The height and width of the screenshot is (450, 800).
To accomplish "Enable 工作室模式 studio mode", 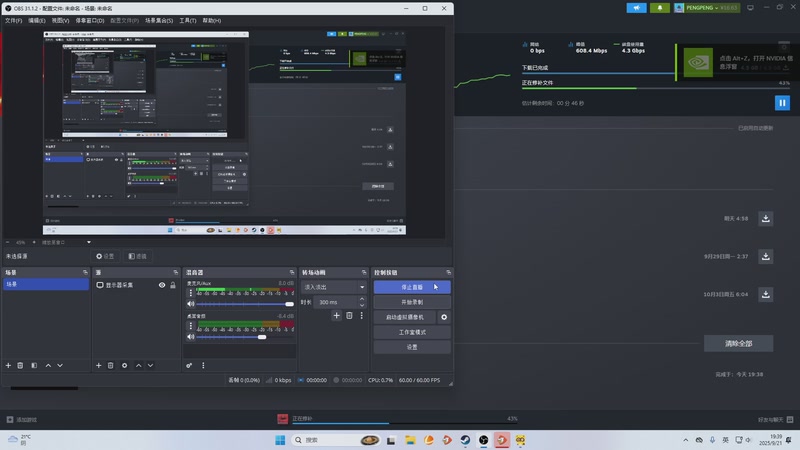I will coord(412,332).
